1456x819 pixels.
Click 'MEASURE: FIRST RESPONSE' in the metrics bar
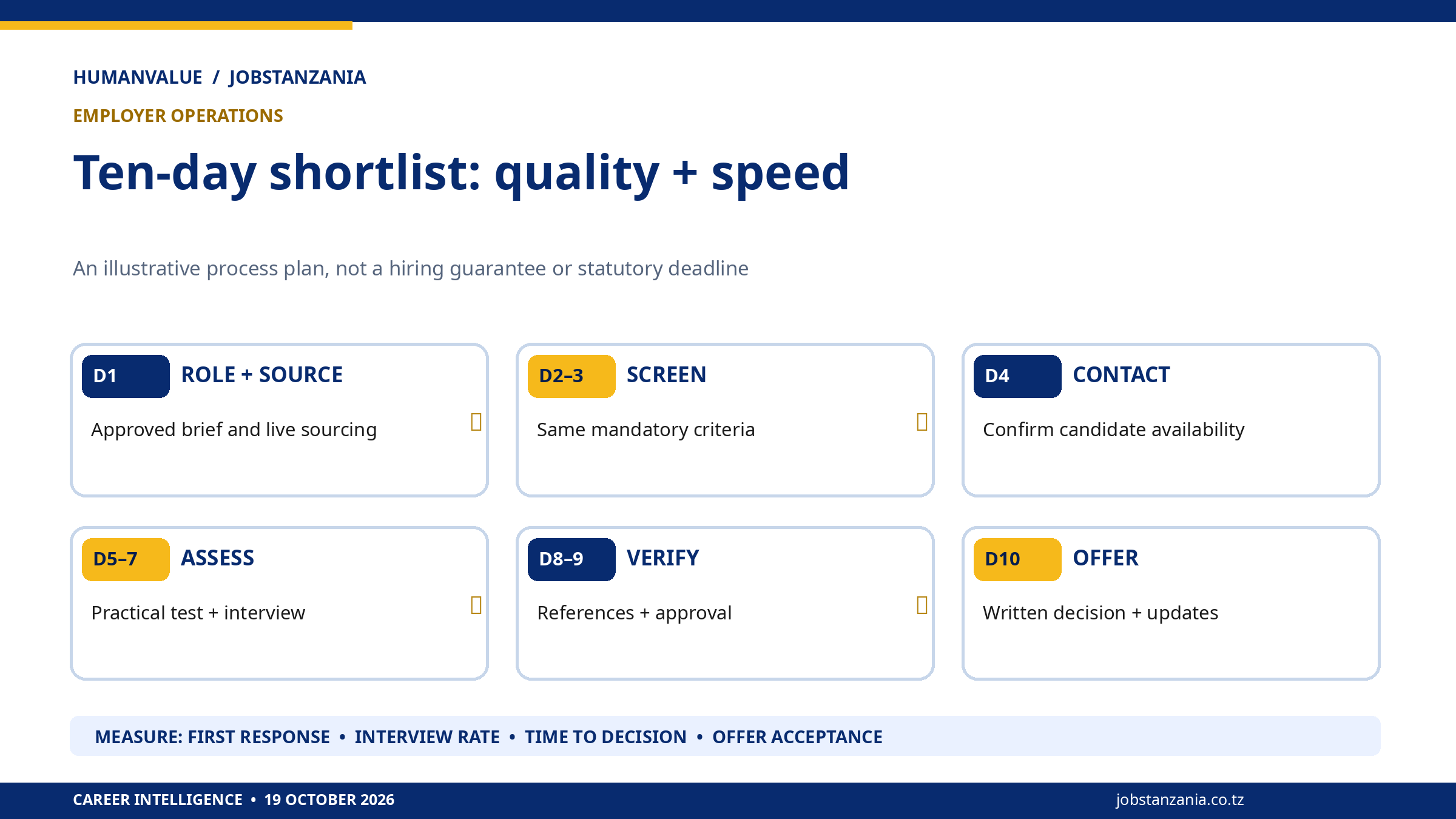212,737
